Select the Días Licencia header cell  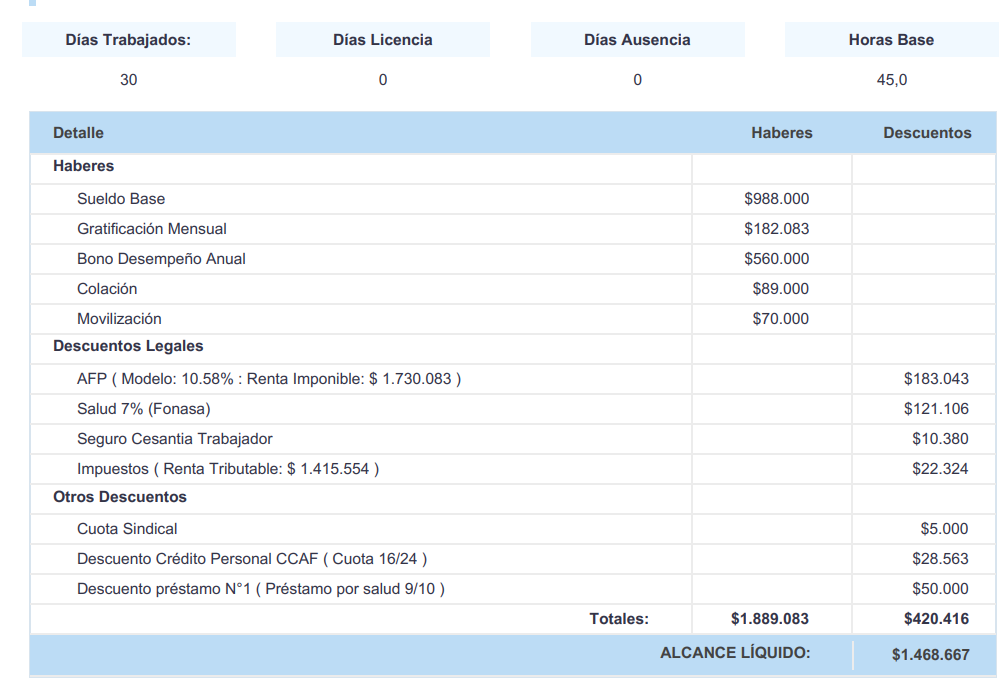[383, 40]
